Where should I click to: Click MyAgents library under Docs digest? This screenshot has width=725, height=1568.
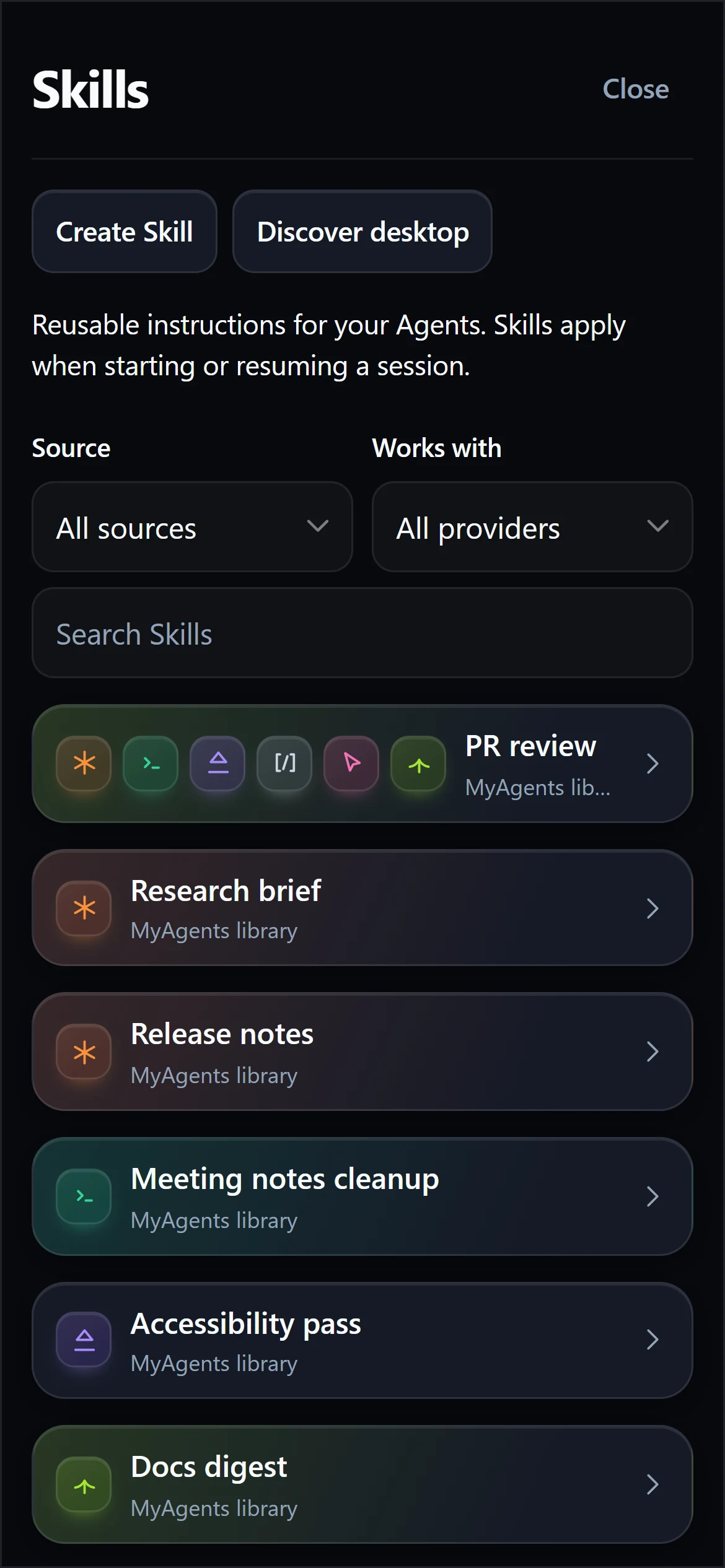pos(214,1509)
